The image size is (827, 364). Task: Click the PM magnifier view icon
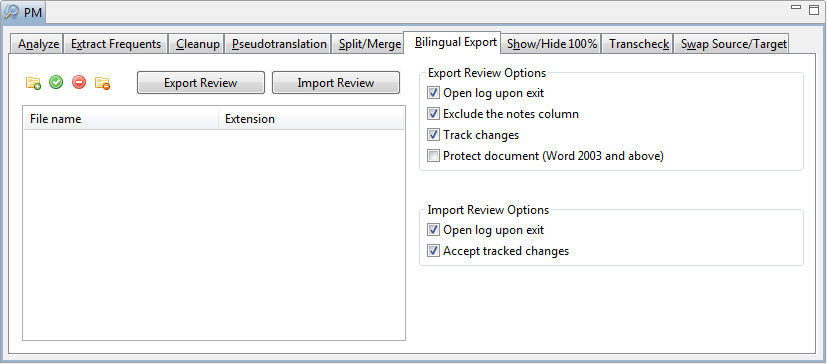tap(12, 12)
